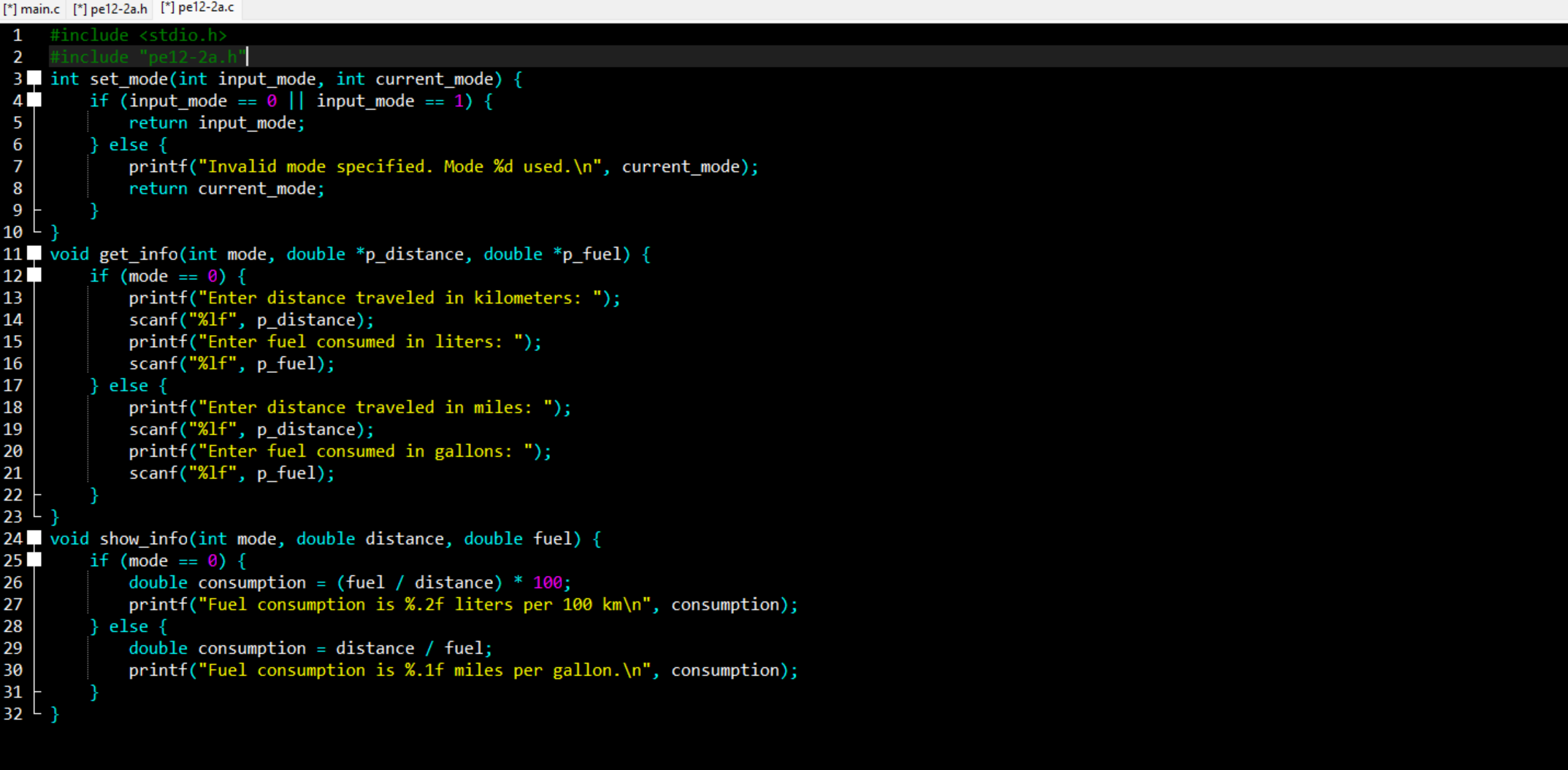Click line number 32 in the gutter
The width and height of the screenshot is (1568, 770).
click(13, 714)
